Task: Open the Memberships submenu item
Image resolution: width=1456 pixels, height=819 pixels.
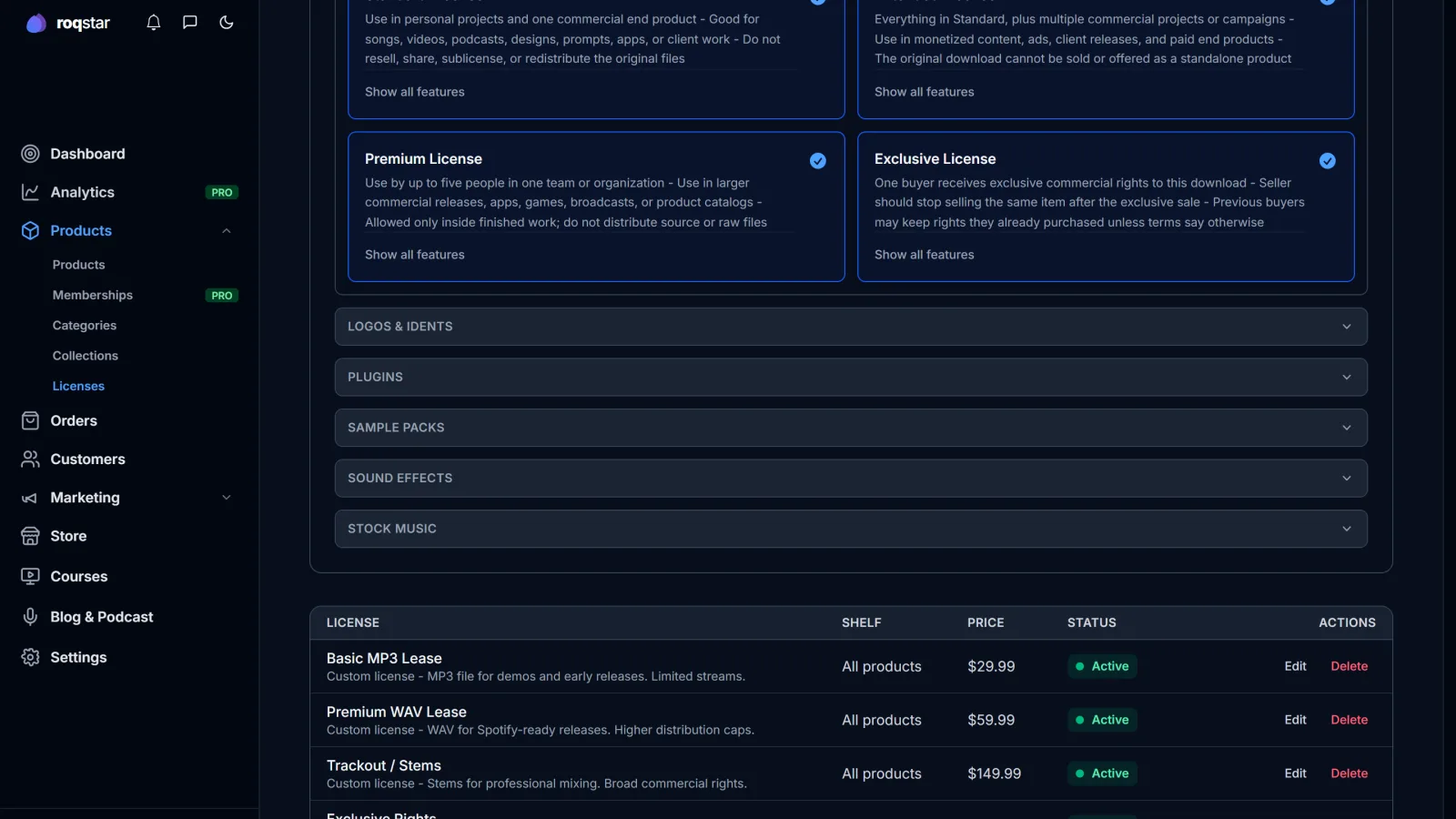Action: (93, 295)
